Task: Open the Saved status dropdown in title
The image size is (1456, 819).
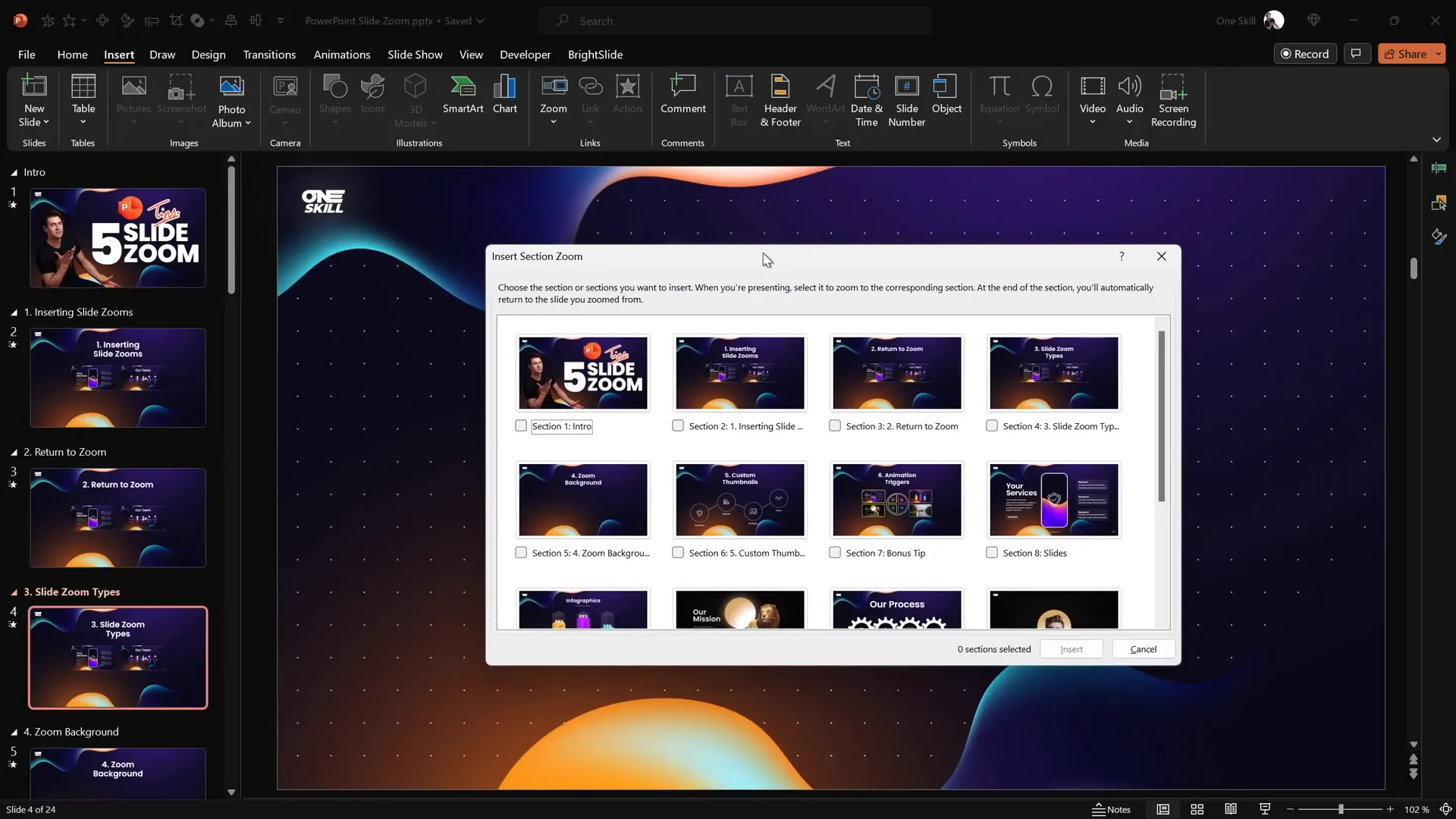Action: [x=480, y=21]
